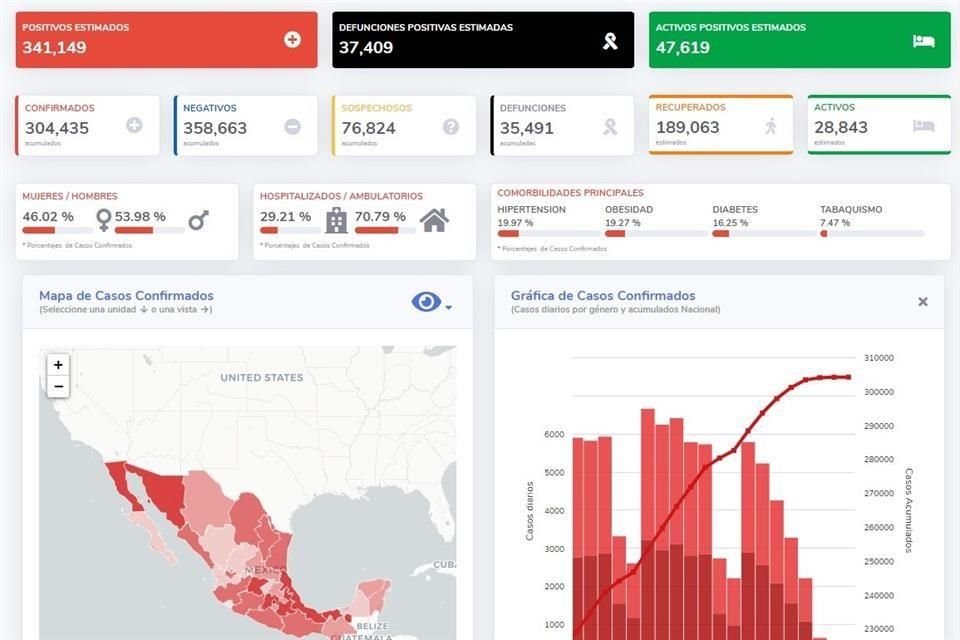Viewport: 960px width, 640px height.
Task: Click the hospital building icon
Action: click(x=336, y=220)
